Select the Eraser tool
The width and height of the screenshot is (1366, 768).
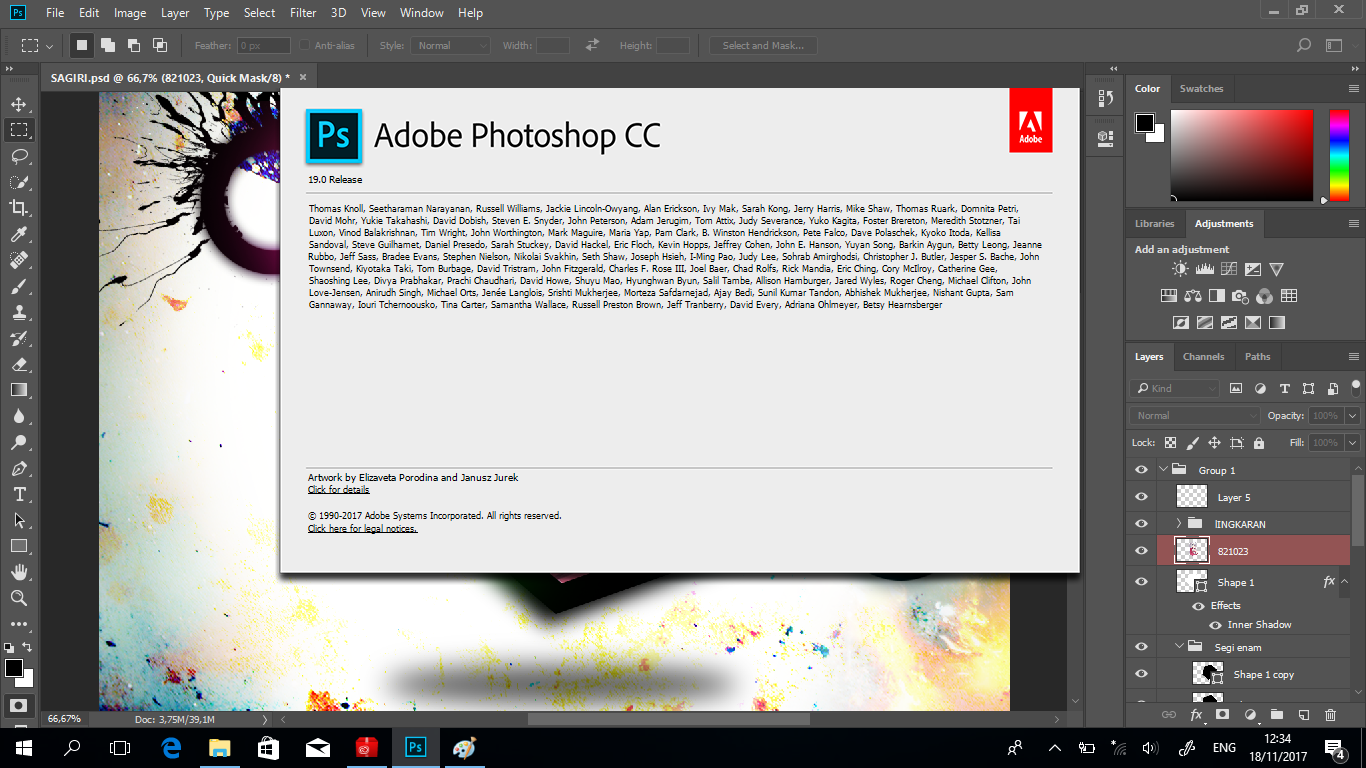pyautogui.click(x=18, y=364)
